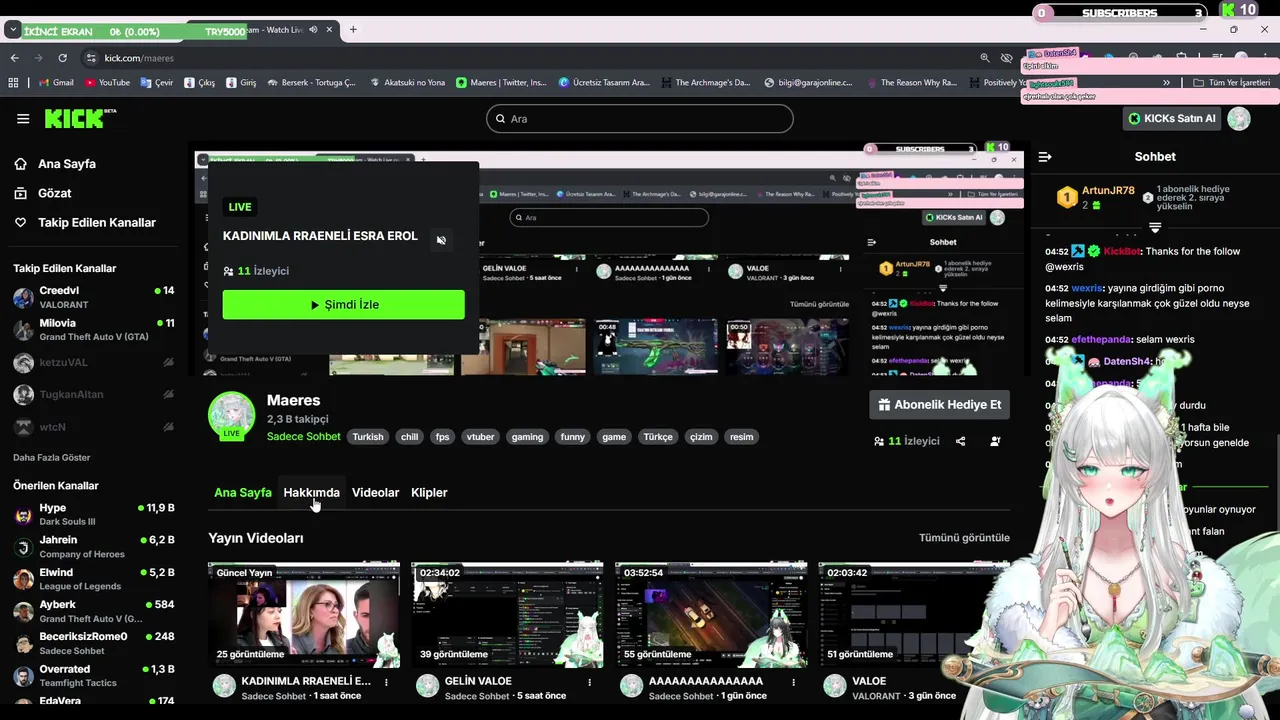Click the green Şimdi İzle button

343,305
